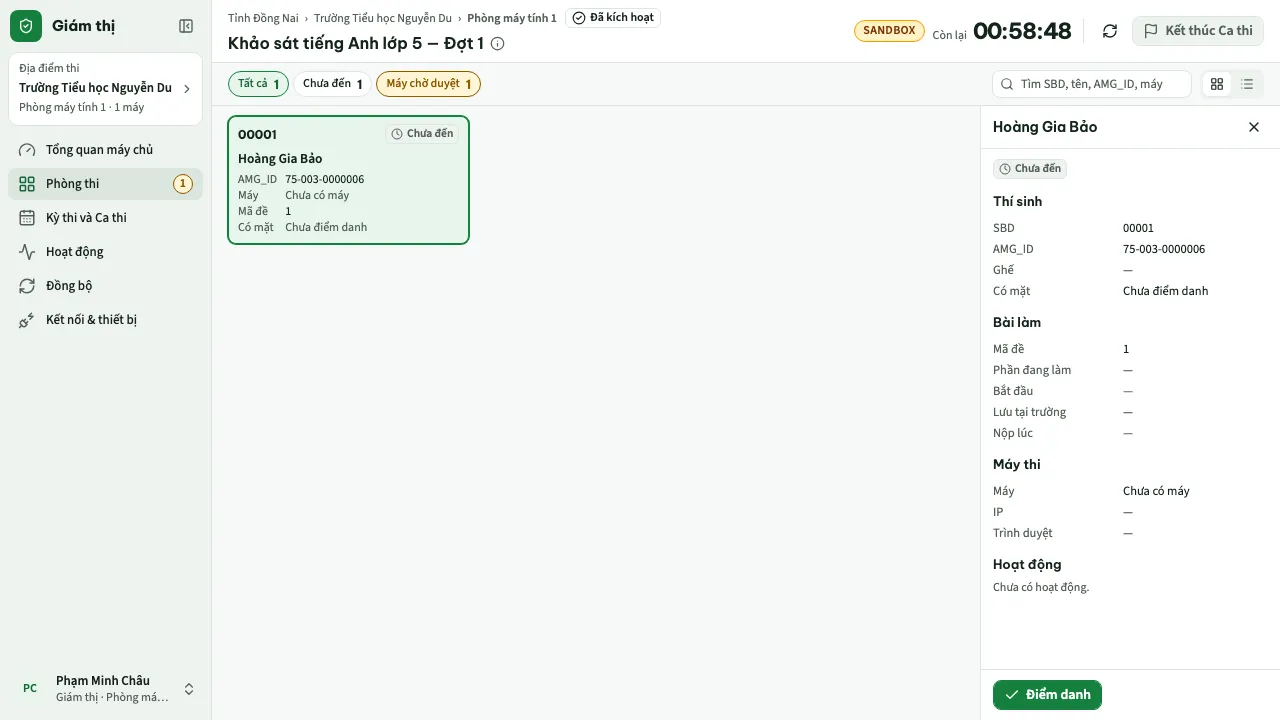Click the AMG_ID value 75-003-0000006 in detail panel
Image resolution: width=1280 pixels, height=720 pixels.
coord(1164,249)
